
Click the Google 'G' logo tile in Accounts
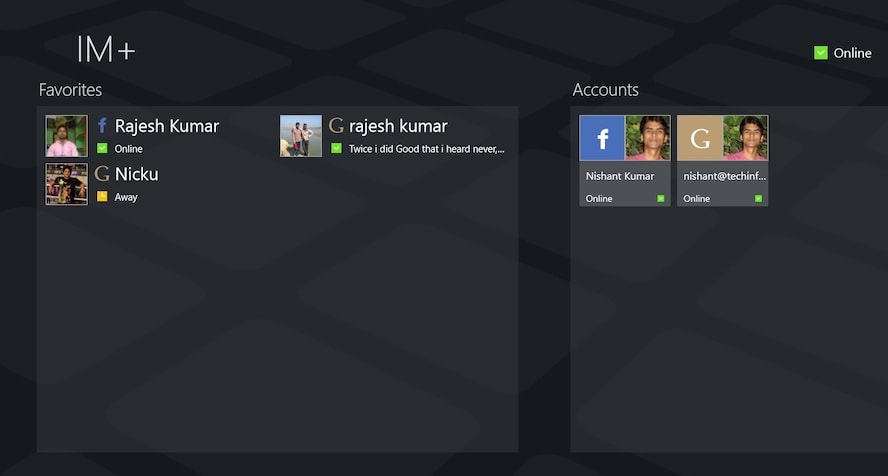[700, 138]
